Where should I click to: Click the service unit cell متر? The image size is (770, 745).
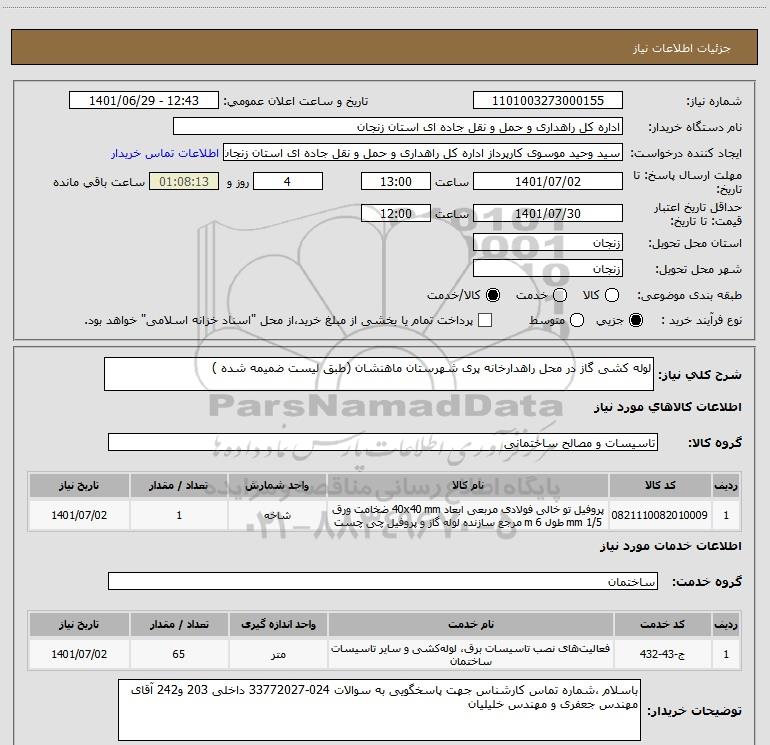click(x=278, y=654)
